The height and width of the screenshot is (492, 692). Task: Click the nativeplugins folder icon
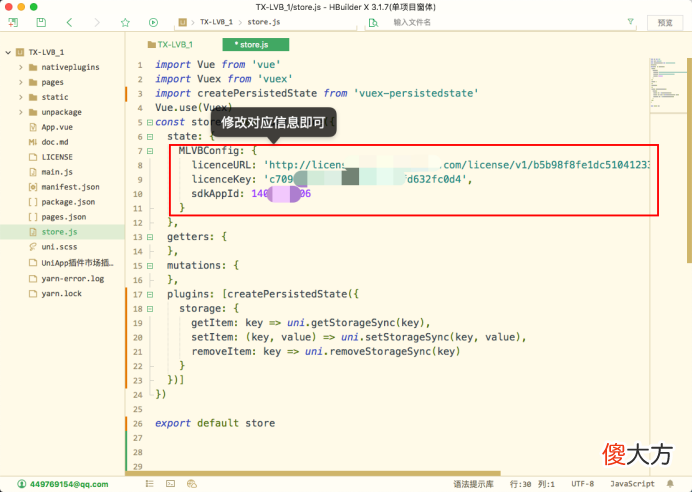click(x=33, y=67)
